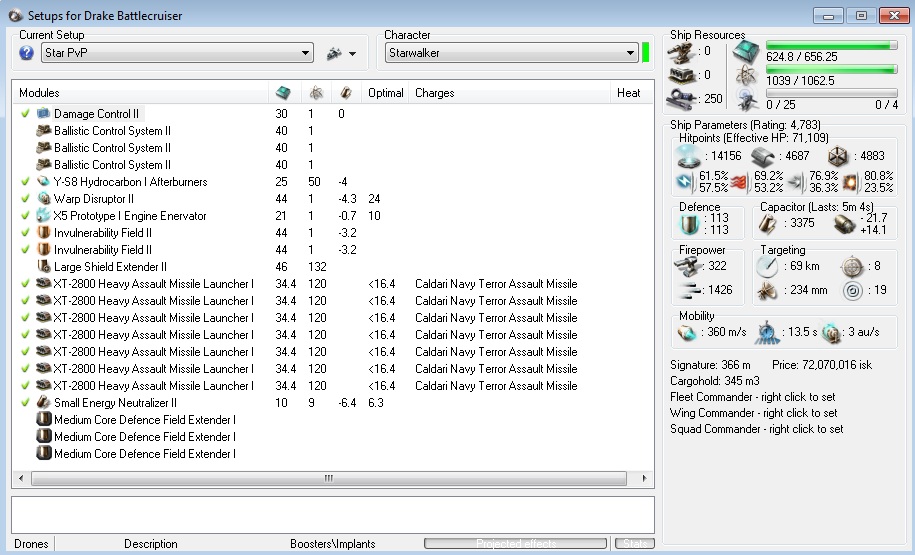Click the Stats button
Screen dimensions: 915x555
(x=635, y=544)
